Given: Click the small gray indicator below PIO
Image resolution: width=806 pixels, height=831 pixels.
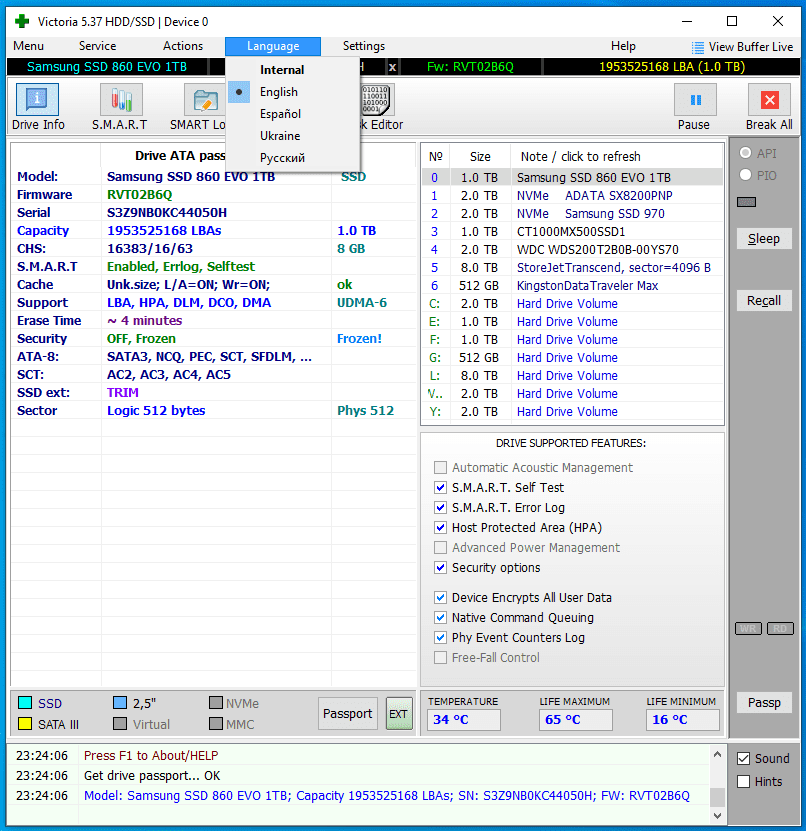Looking at the screenshot, I should coord(746,202).
